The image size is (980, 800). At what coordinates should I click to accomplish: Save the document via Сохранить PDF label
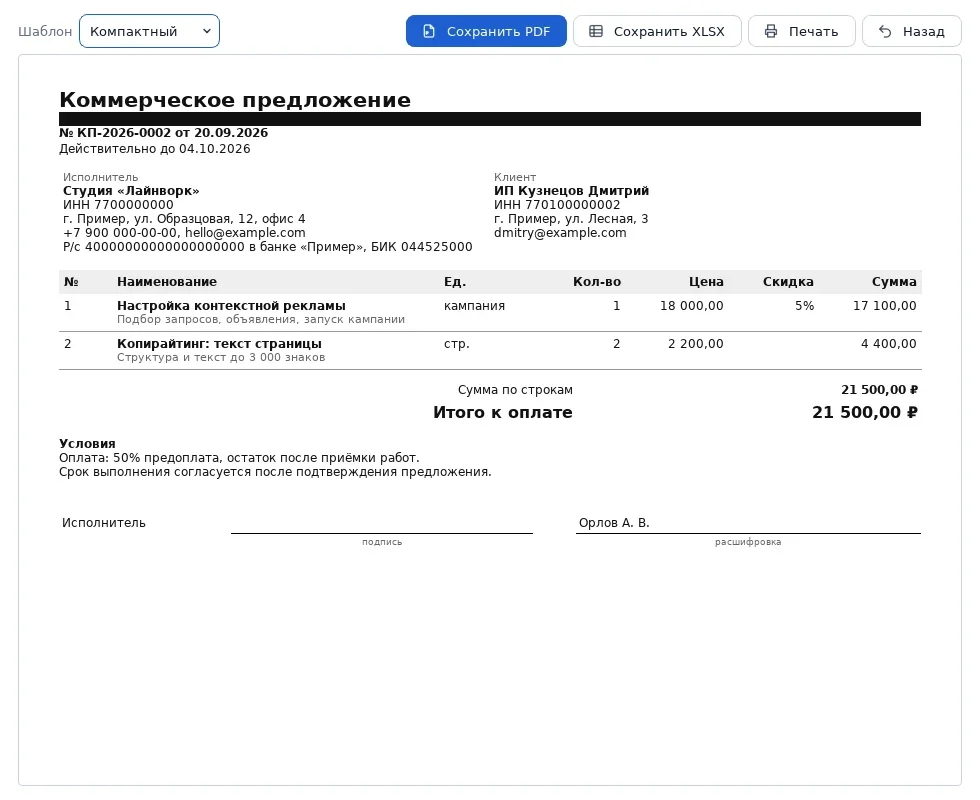498,31
